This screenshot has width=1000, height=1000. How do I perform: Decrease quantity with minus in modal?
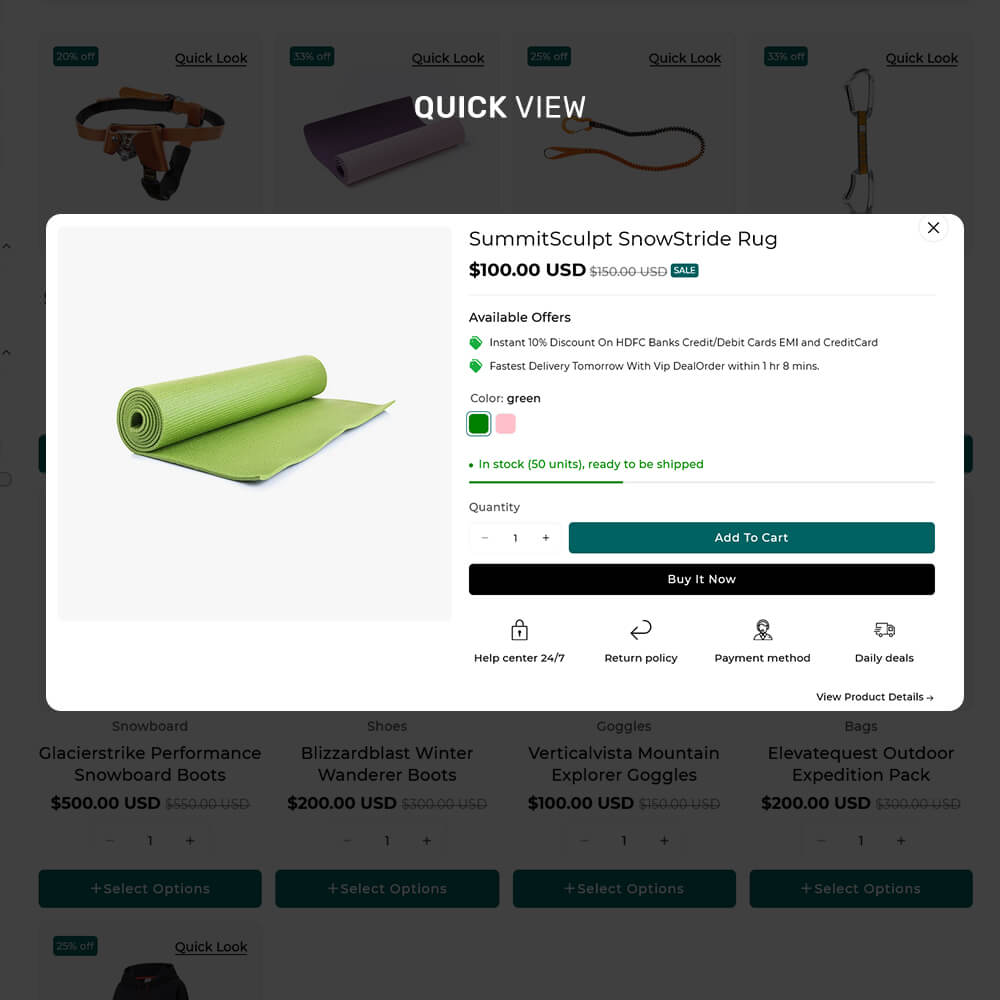(485, 538)
